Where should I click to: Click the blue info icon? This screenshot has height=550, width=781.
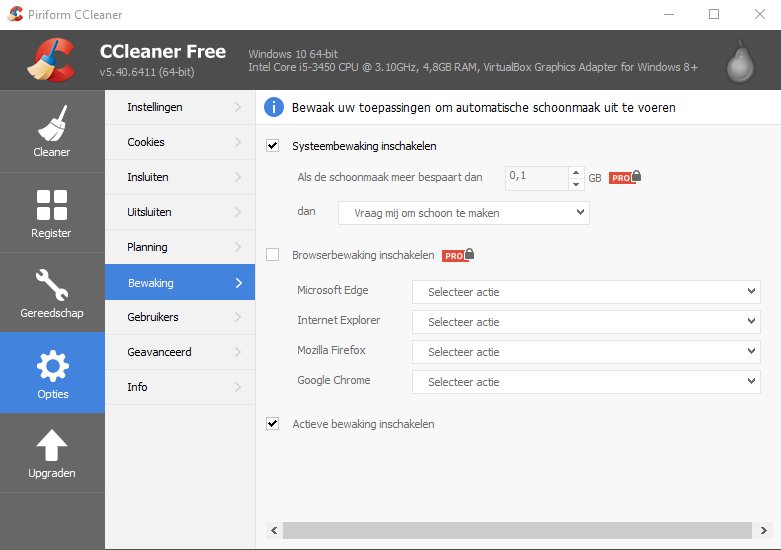coord(273,107)
